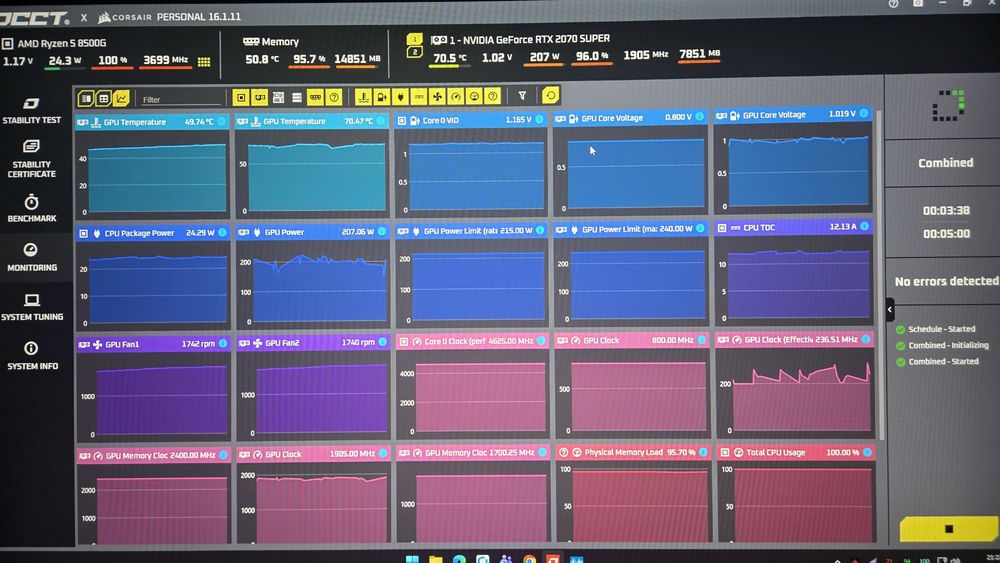Open GPU Power graph info button

382,231
